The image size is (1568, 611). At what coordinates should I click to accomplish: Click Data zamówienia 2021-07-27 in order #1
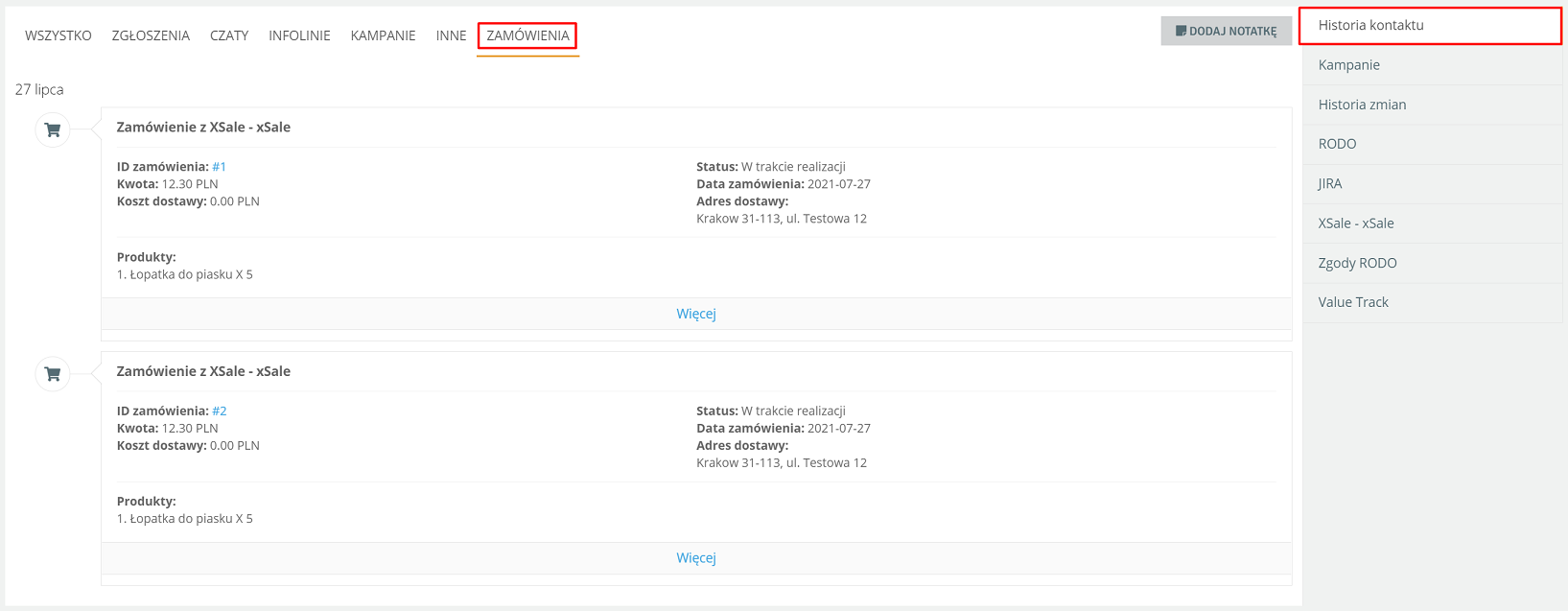784,184
